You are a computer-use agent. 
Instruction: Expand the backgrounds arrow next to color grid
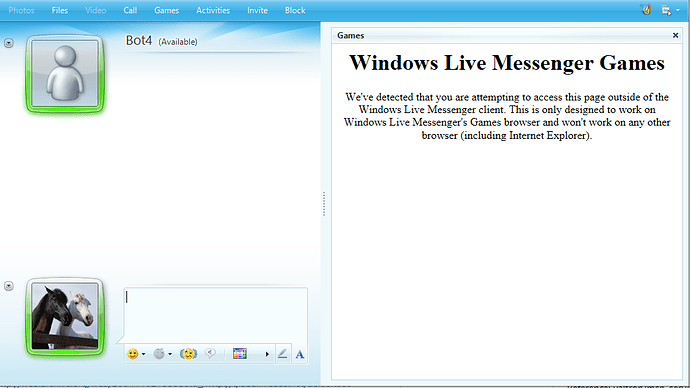coord(267,354)
